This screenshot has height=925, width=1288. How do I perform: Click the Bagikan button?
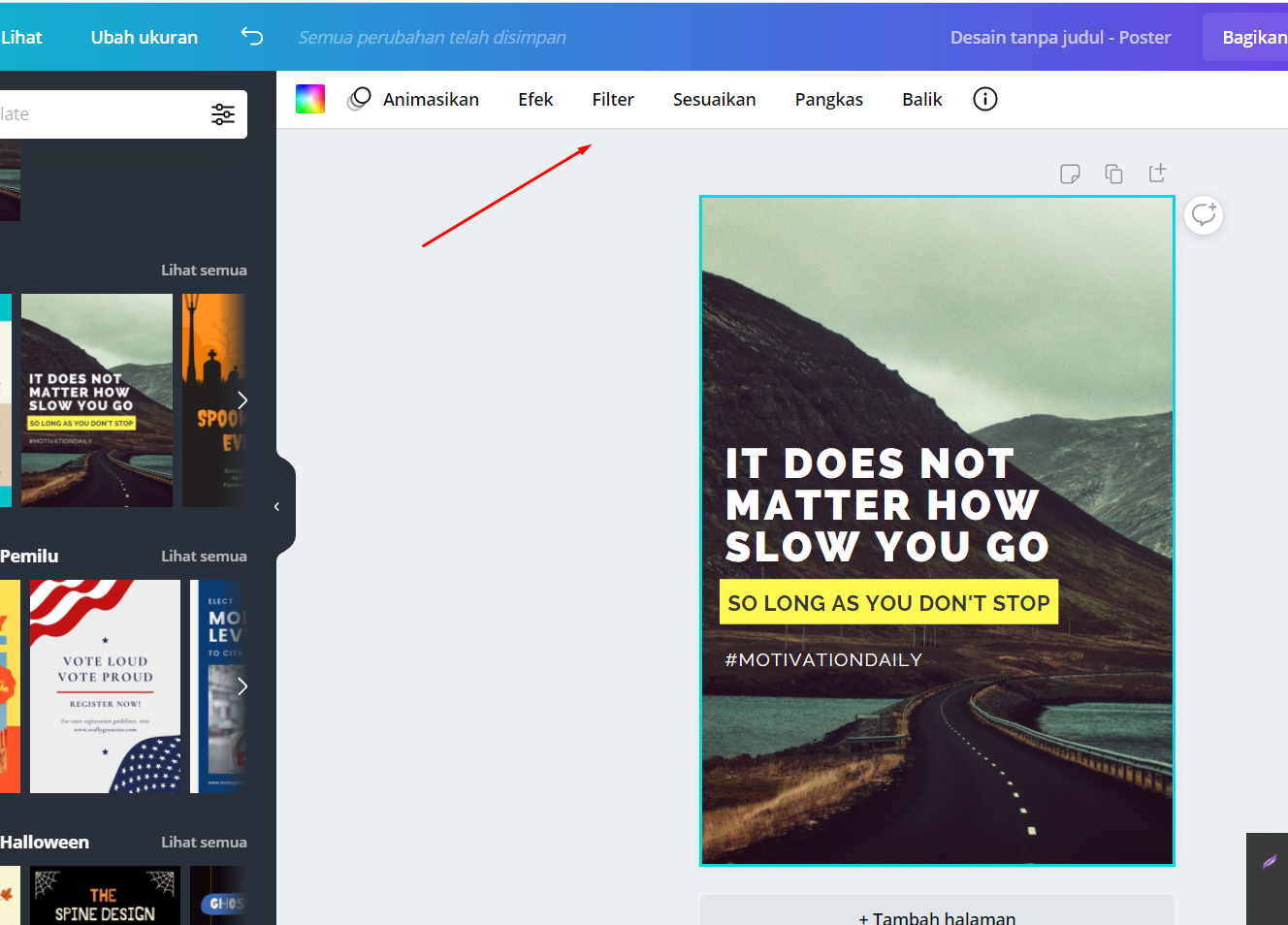pyautogui.click(x=1256, y=36)
